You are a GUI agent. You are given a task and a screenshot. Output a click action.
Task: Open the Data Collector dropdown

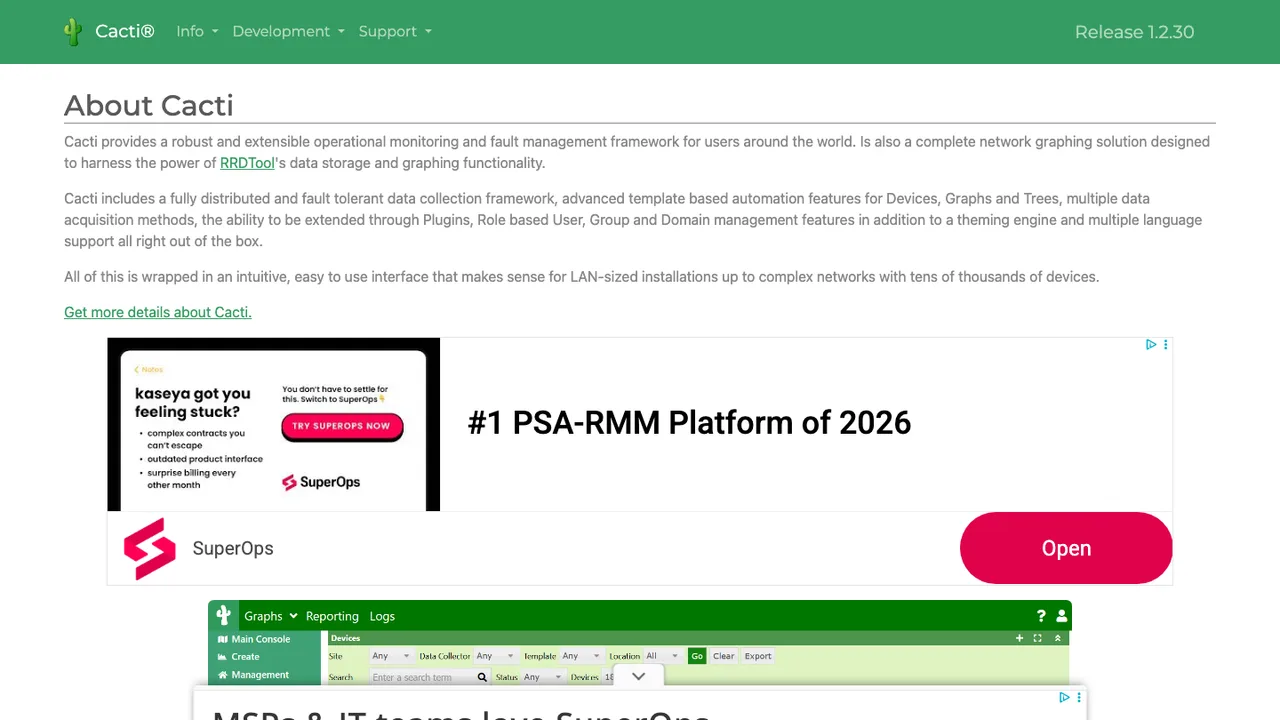point(495,656)
